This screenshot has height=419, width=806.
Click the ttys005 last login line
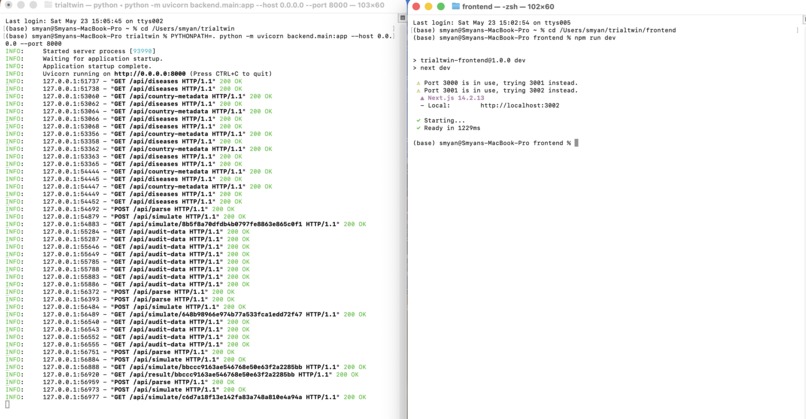[491, 23]
